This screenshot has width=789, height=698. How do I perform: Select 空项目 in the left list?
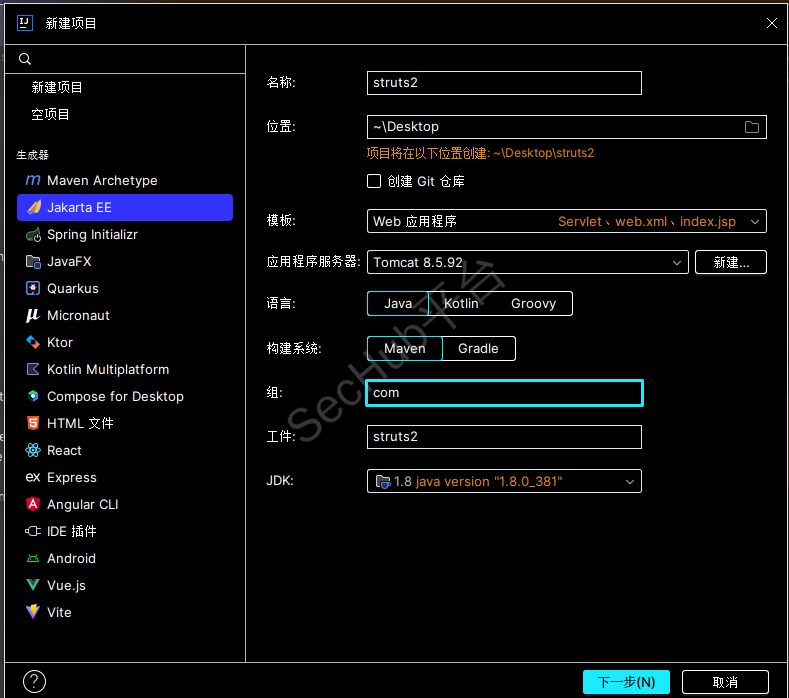(x=51, y=115)
